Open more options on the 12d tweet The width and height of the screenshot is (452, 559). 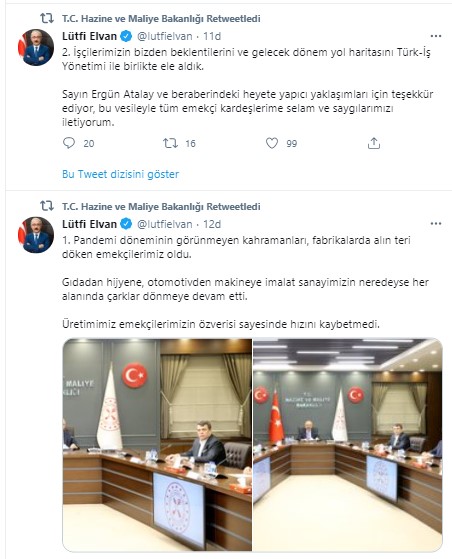(x=436, y=224)
